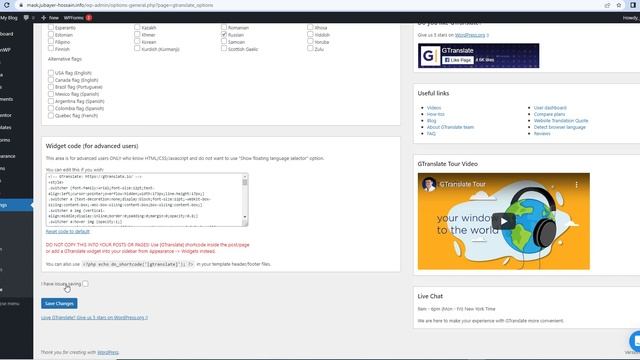640x360 pixels.
Task: Open highlighted Settings sidebar item
Action: pyautogui.click(x=16, y=205)
